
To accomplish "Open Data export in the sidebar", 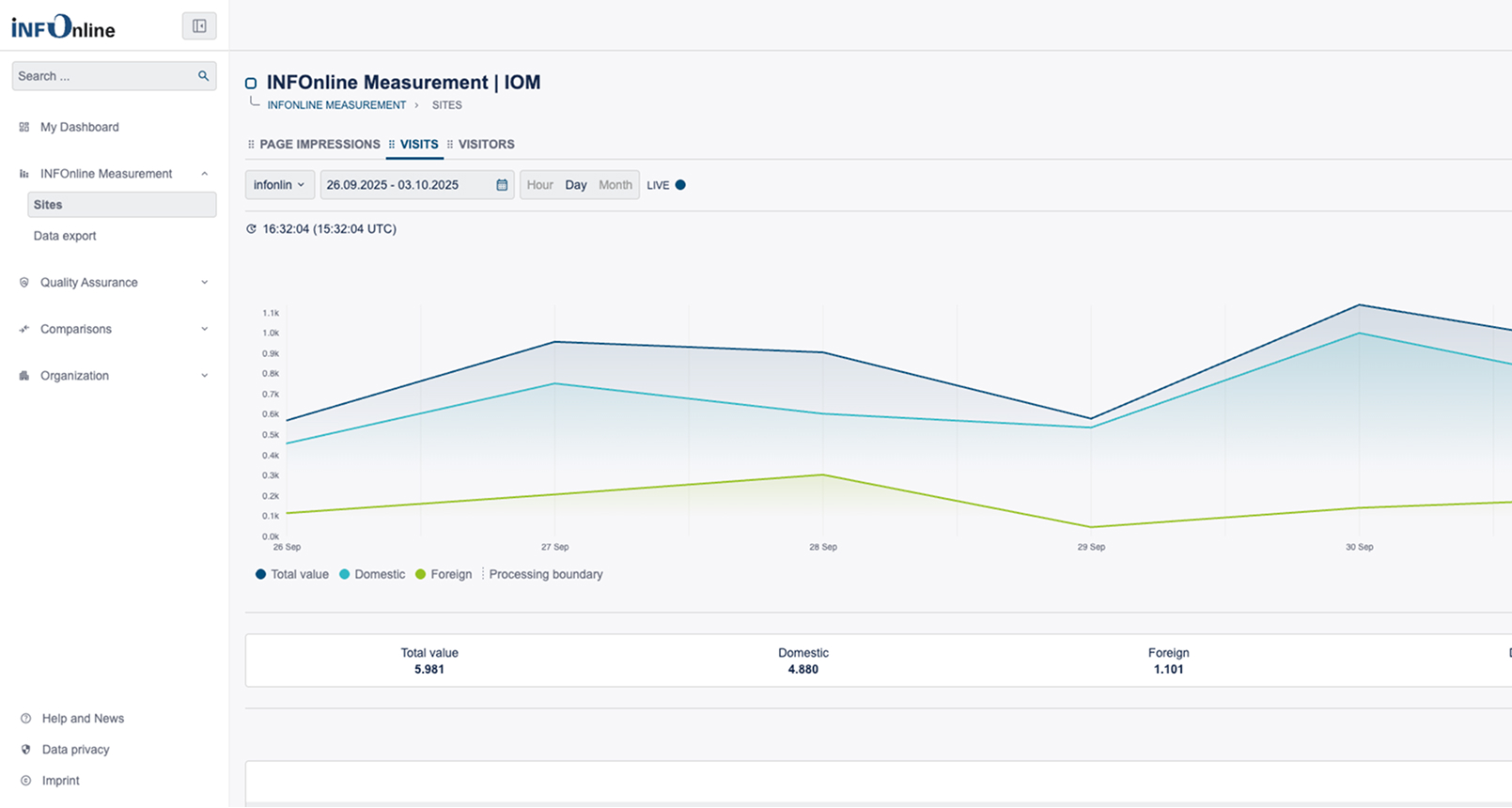I will click(x=65, y=236).
